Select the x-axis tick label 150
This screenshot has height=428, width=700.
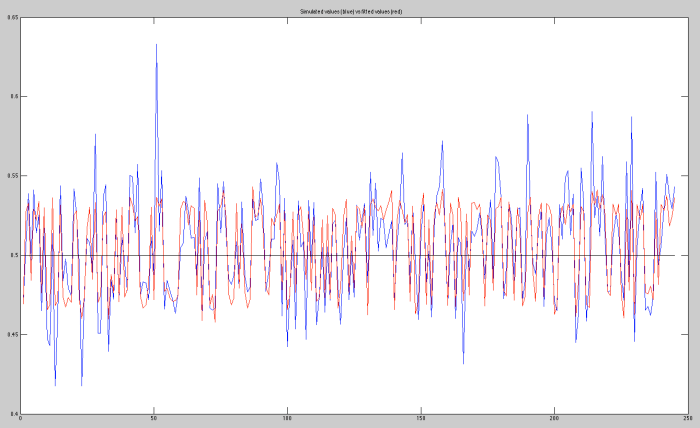coord(421,419)
